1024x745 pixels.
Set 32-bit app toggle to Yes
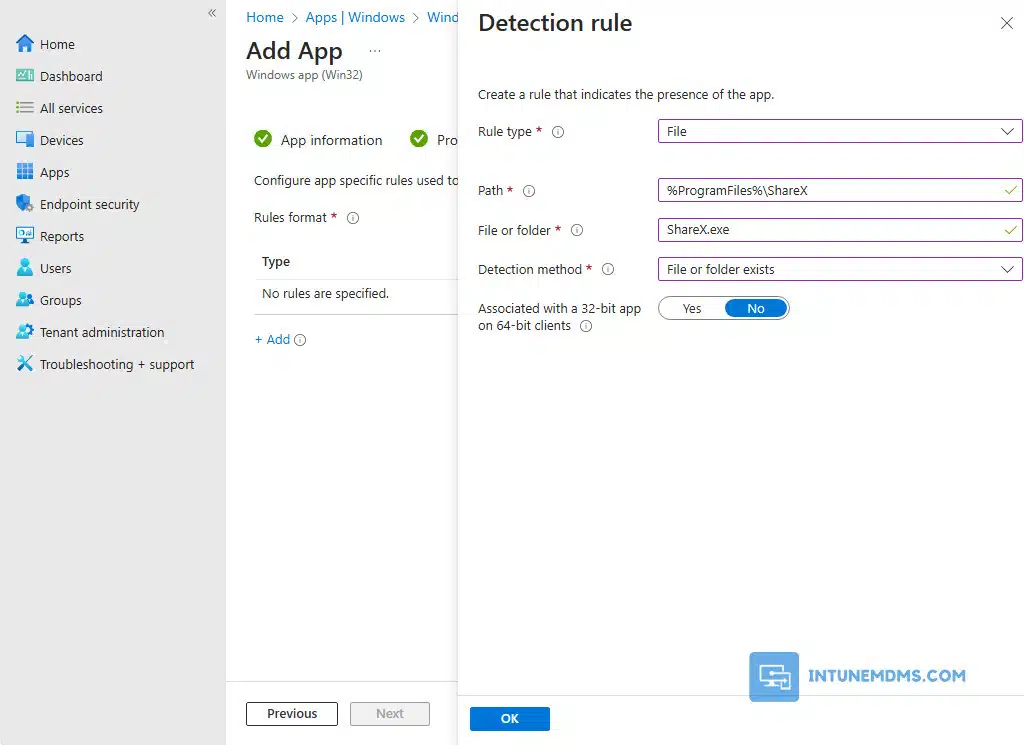tap(692, 309)
